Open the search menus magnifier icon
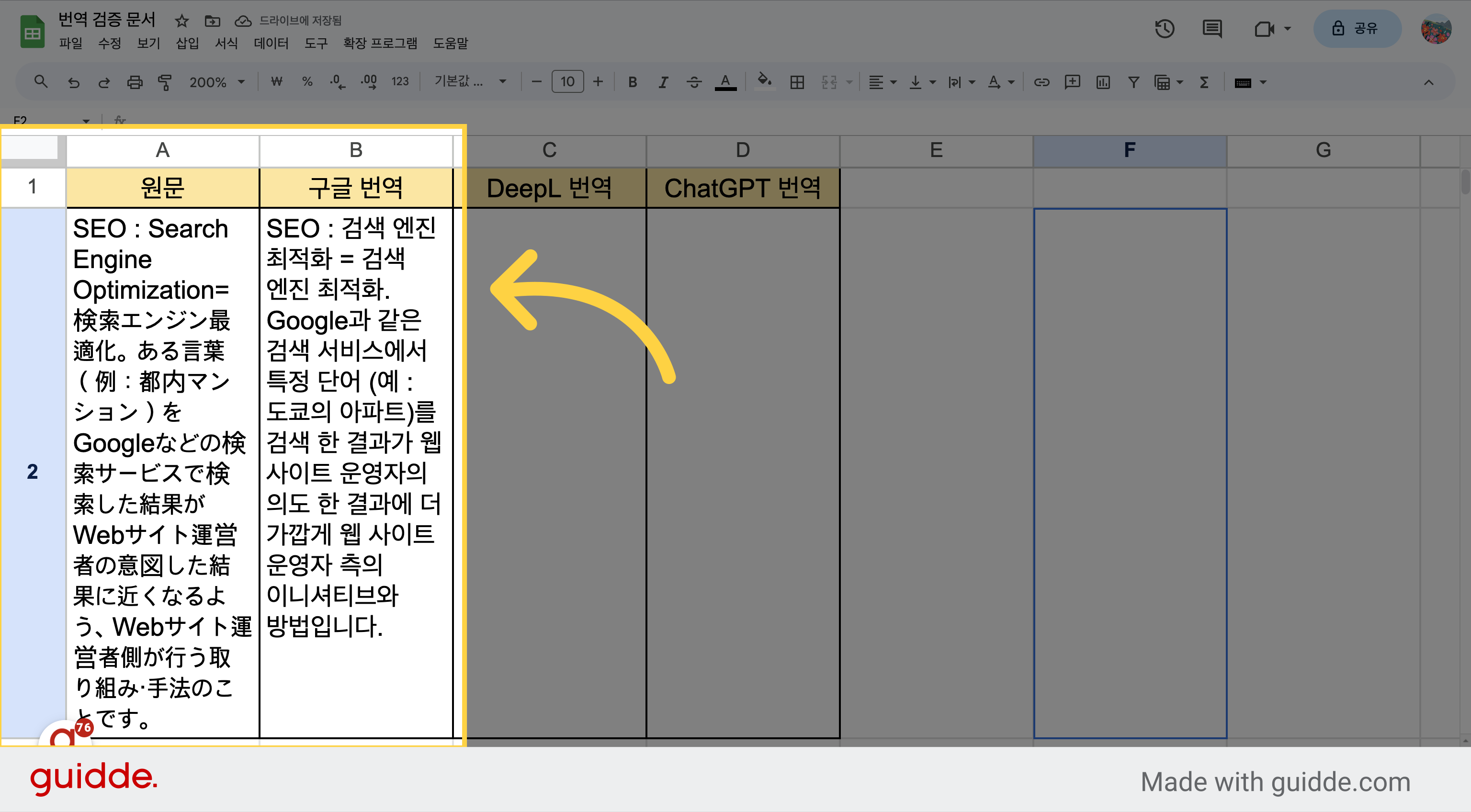The height and width of the screenshot is (812, 1471). (x=41, y=82)
